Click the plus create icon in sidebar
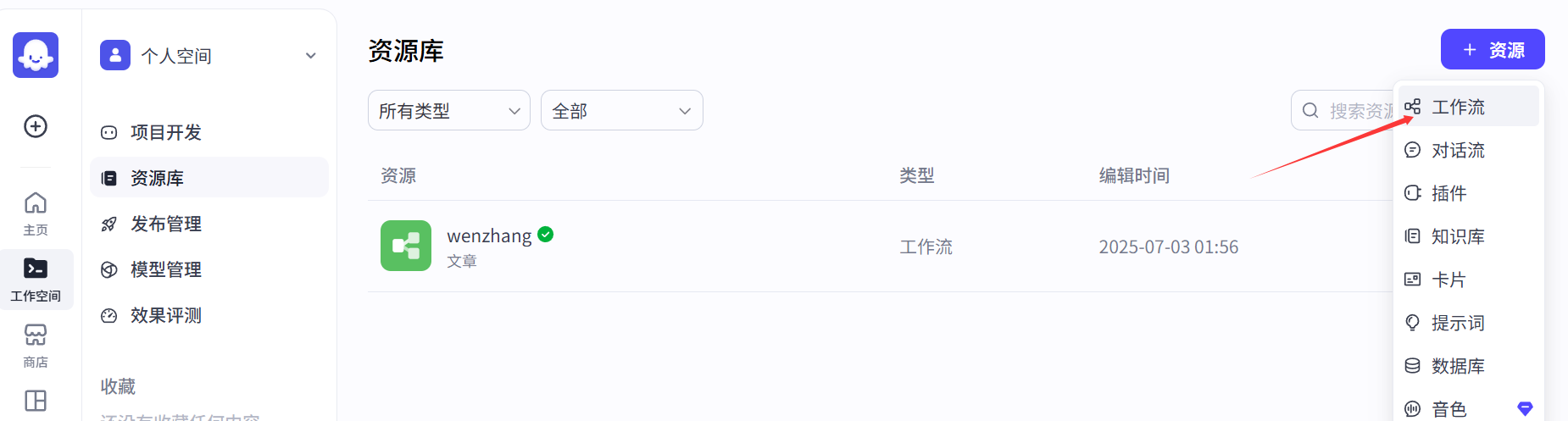The width and height of the screenshot is (1568, 421). click(36, 126)
